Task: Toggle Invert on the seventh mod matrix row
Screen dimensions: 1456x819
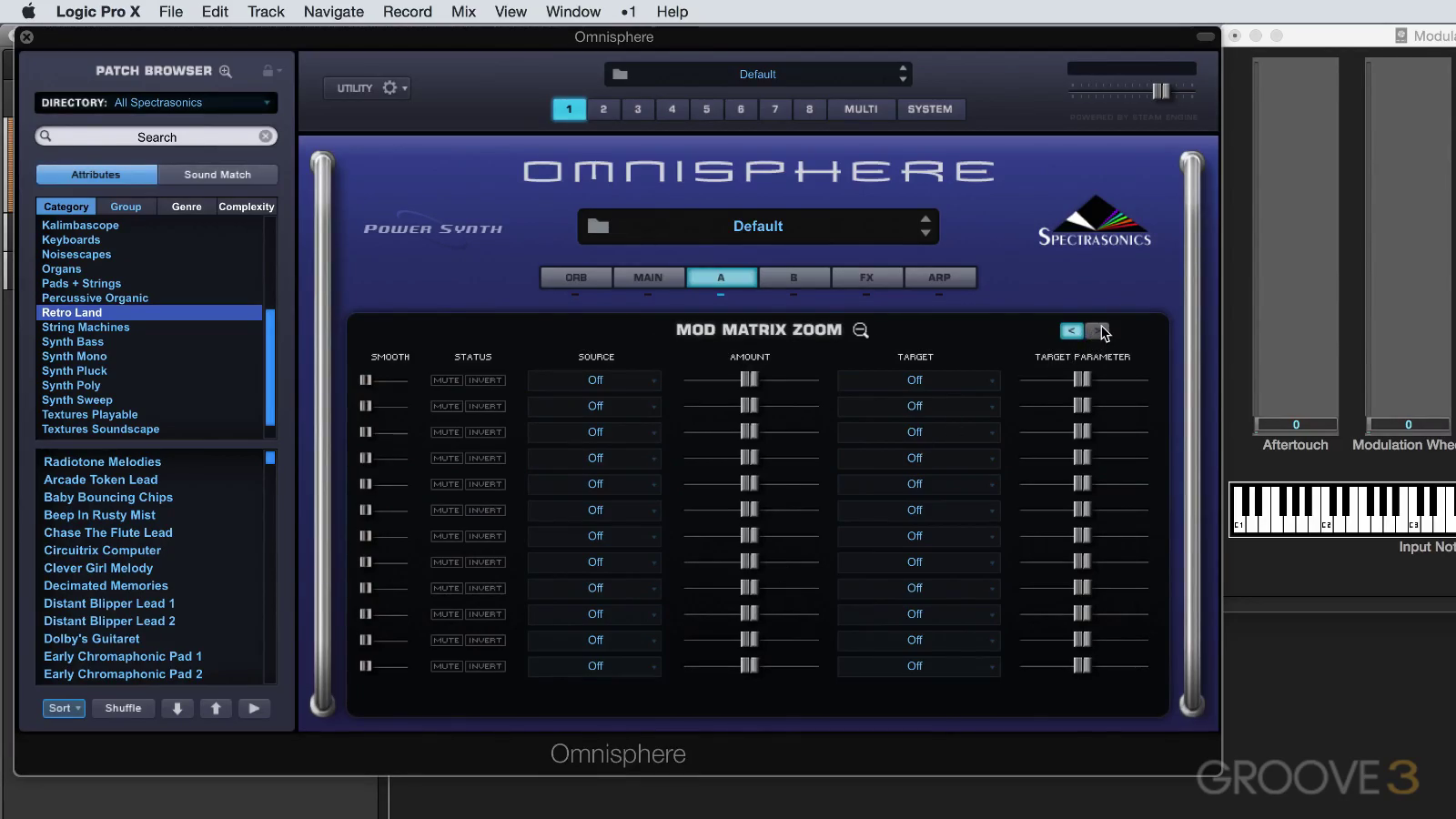Action: [x=485, y=536]
